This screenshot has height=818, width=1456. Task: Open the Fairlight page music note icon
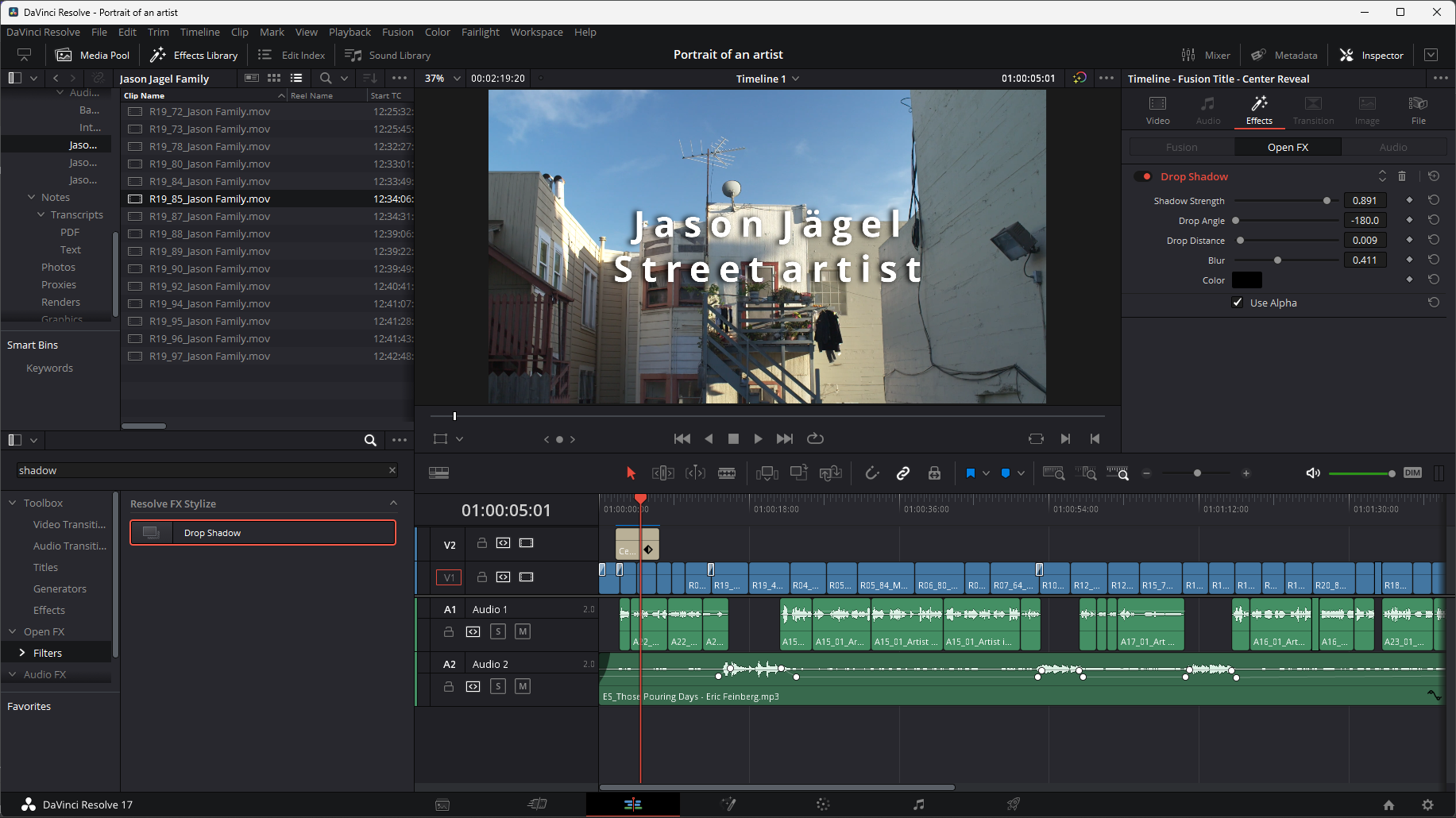pyautogui.click(x=918, y=804)
